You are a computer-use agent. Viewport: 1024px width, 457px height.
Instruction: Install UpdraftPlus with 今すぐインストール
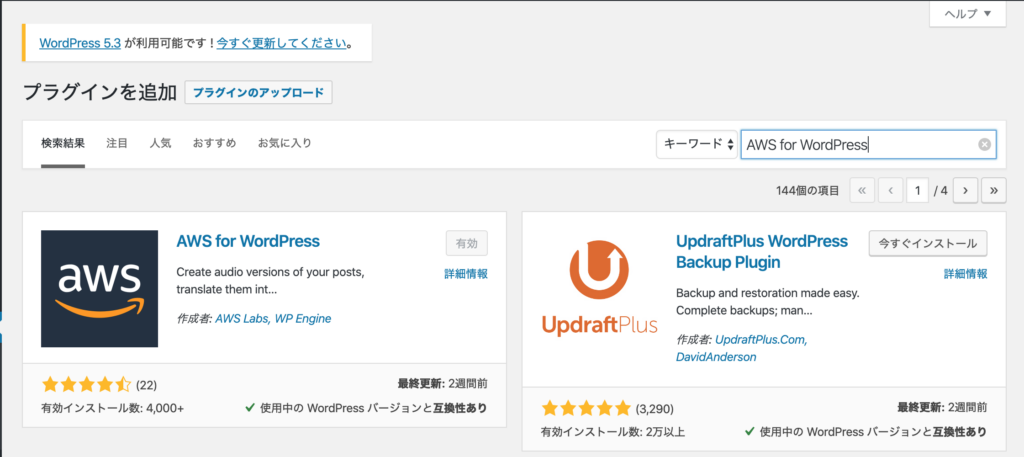[x=928, y=244]
